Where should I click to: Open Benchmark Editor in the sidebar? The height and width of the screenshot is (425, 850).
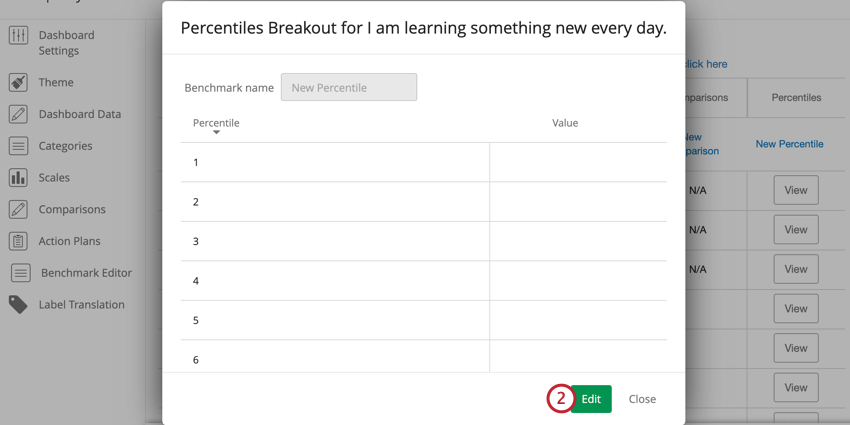pos(86,273)
